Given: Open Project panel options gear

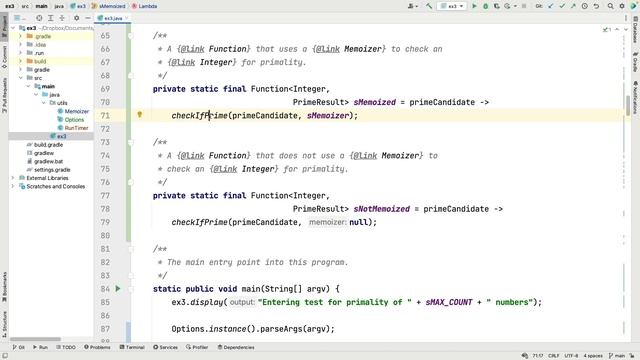Looking at the screenshot, I should (x=76, y=18).
